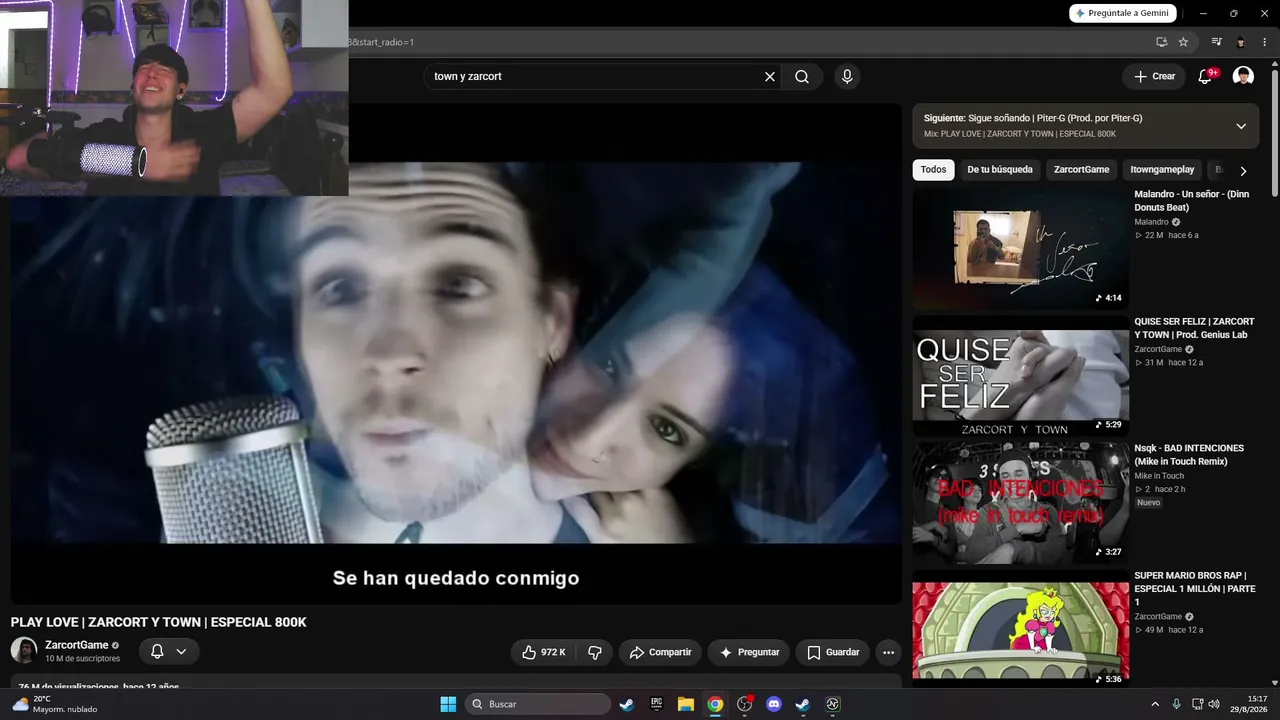Open the volume speaker tray icon
Image resolution: width=1280 pixels, height=720 pixels.
click(1214, 704)
